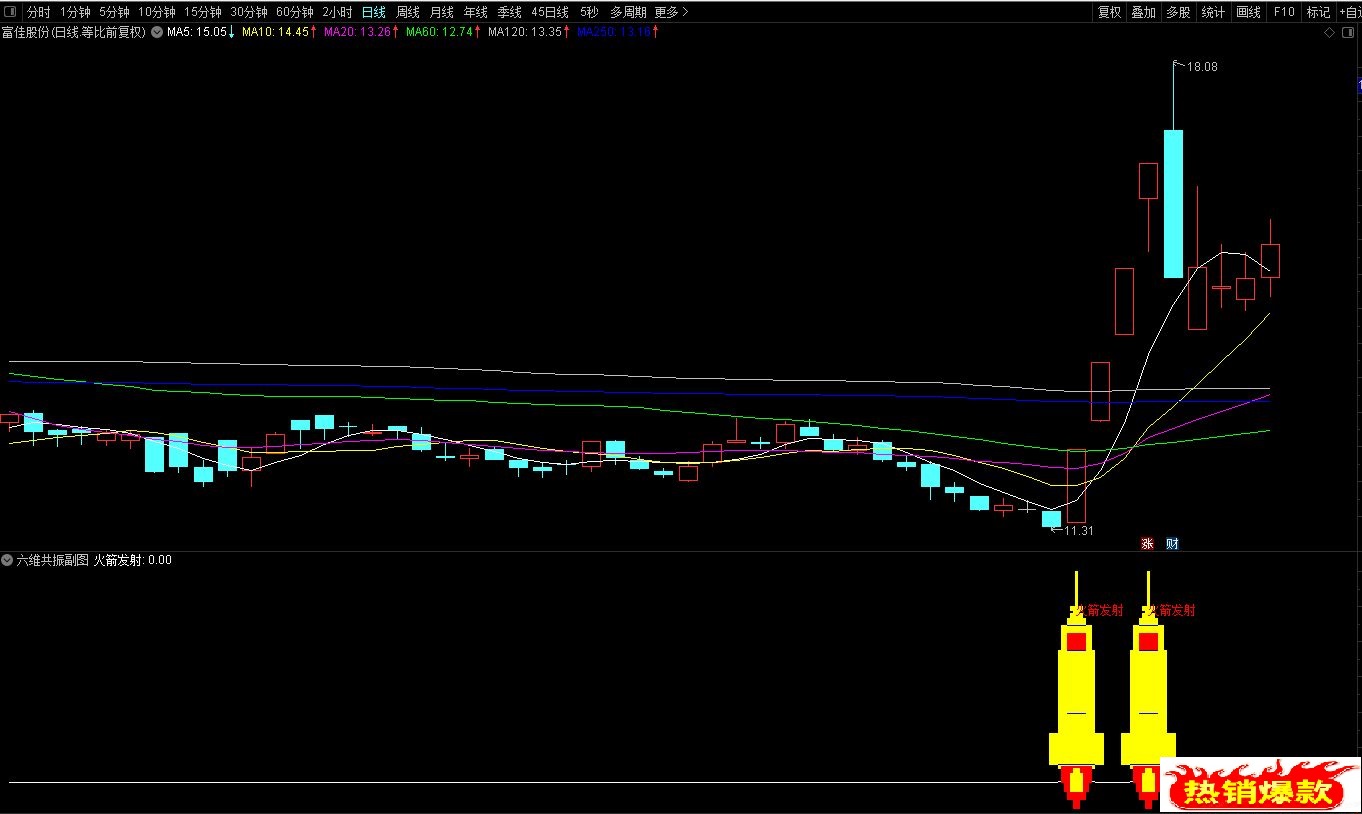
Task: Click the diamond icon at chart top-right
Action: tap(1329, 33)
